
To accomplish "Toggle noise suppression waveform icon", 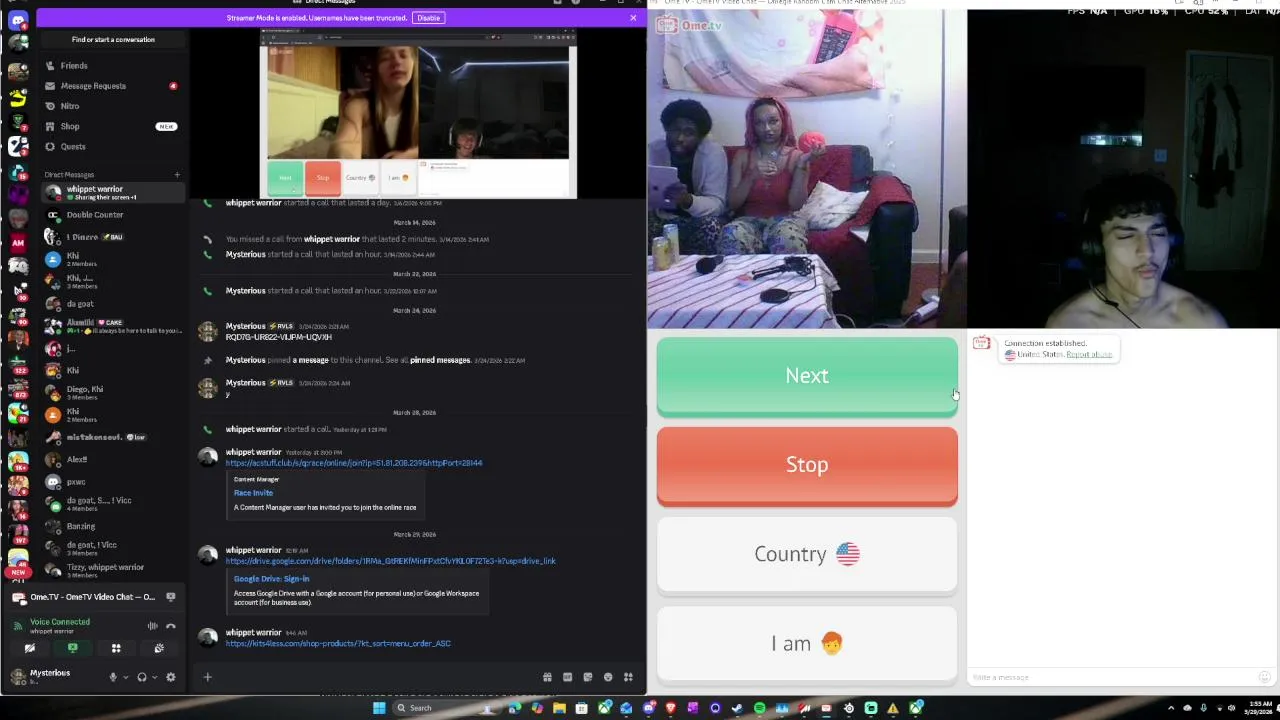I will pos(153,626).
